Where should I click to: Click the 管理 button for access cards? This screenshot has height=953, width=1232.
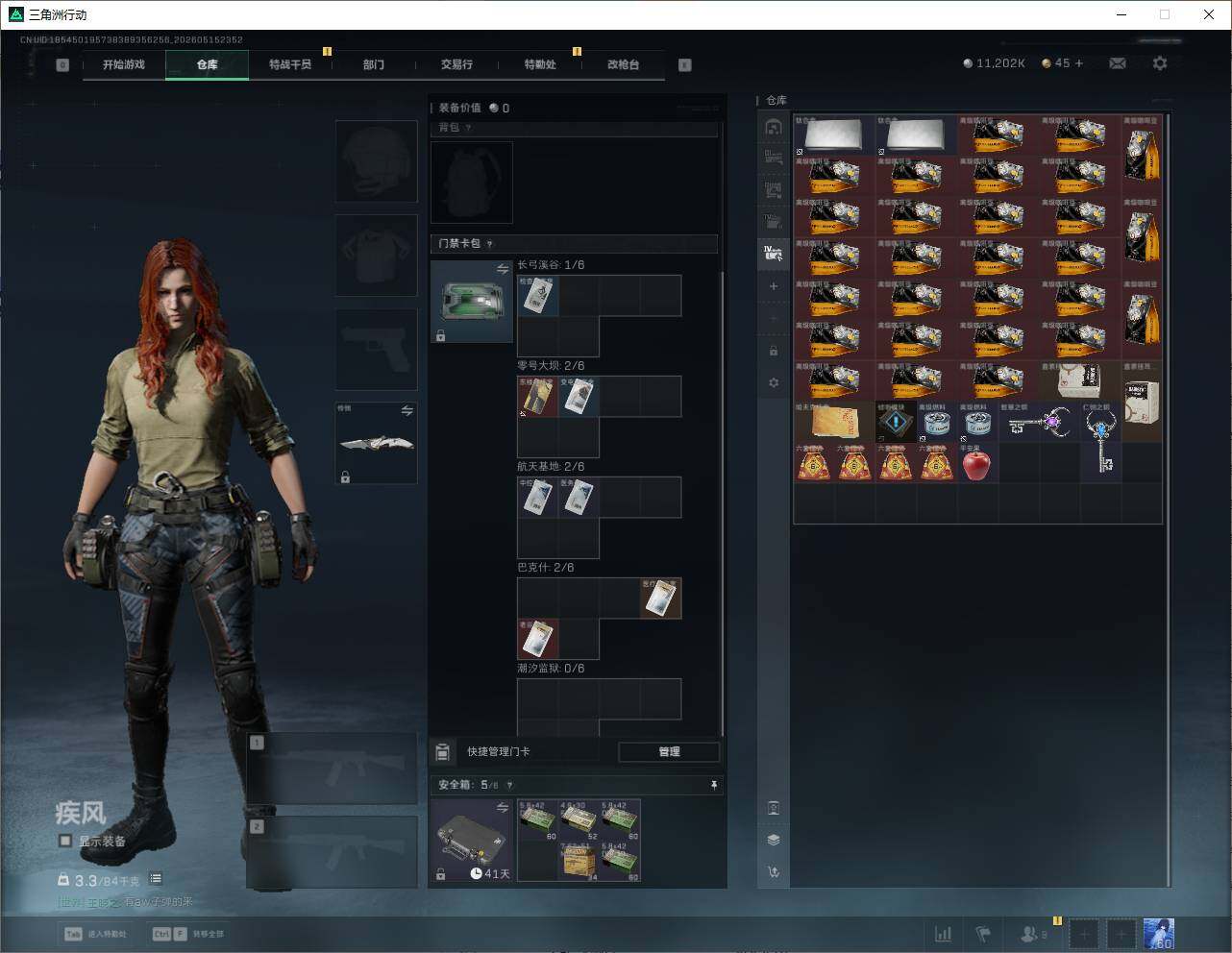[x=669, y=751]
